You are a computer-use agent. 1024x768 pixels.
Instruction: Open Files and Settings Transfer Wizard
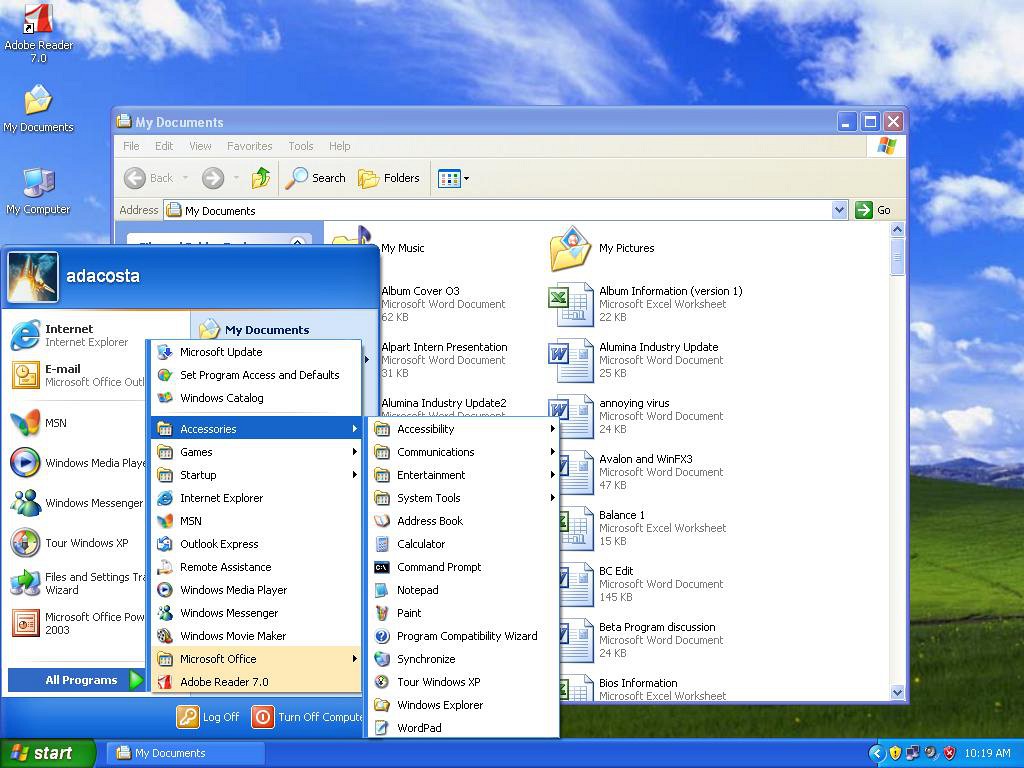(77, 583)
